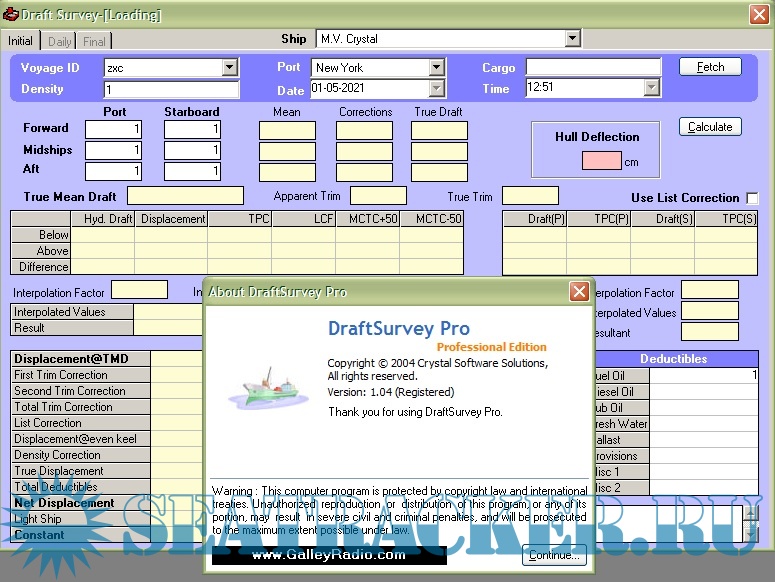This screenshot has height=582, width=775.
Task: Click Continue in the About dialog
Action: click(553, 555)
